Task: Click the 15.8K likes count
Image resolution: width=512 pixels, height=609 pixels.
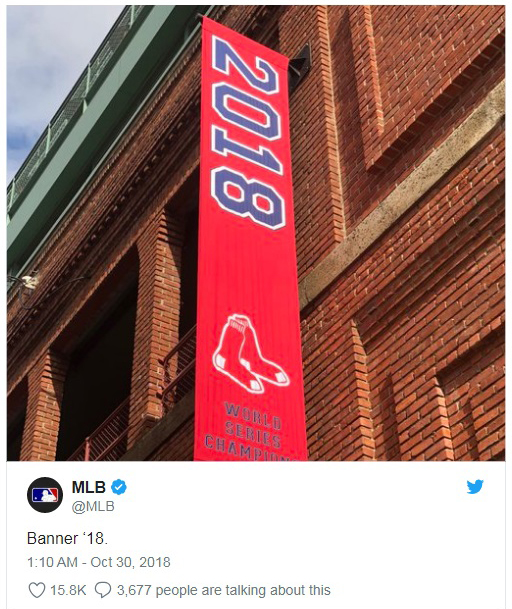Action: click(68, 590)
